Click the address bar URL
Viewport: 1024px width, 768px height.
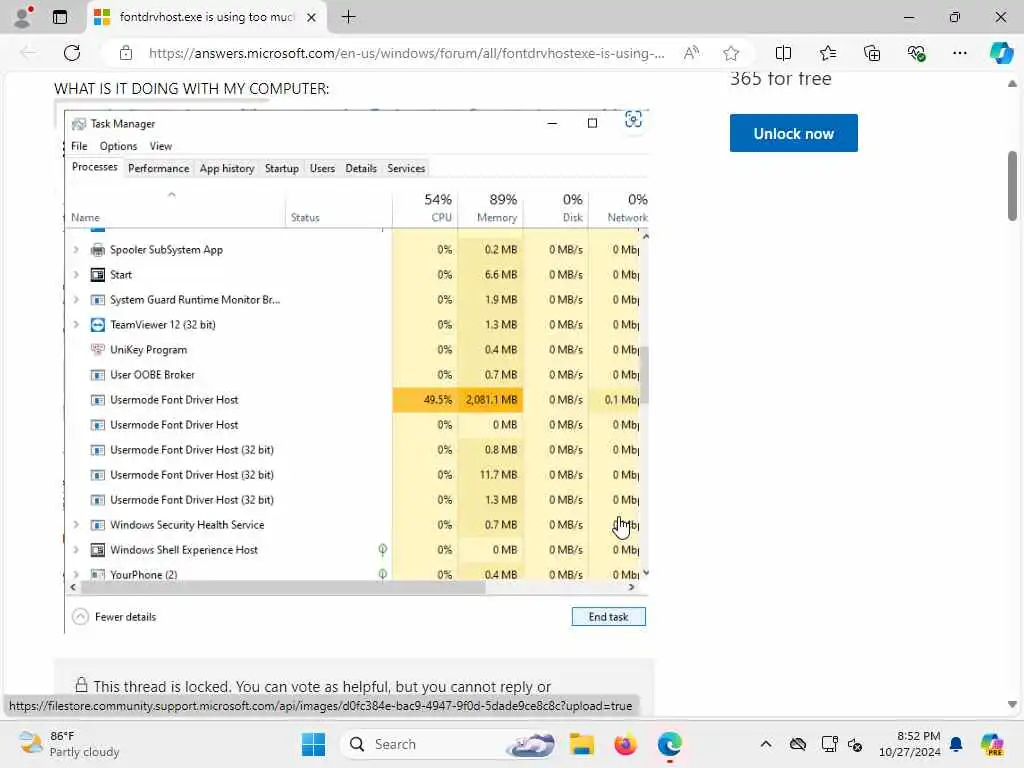tap(406, 53)
